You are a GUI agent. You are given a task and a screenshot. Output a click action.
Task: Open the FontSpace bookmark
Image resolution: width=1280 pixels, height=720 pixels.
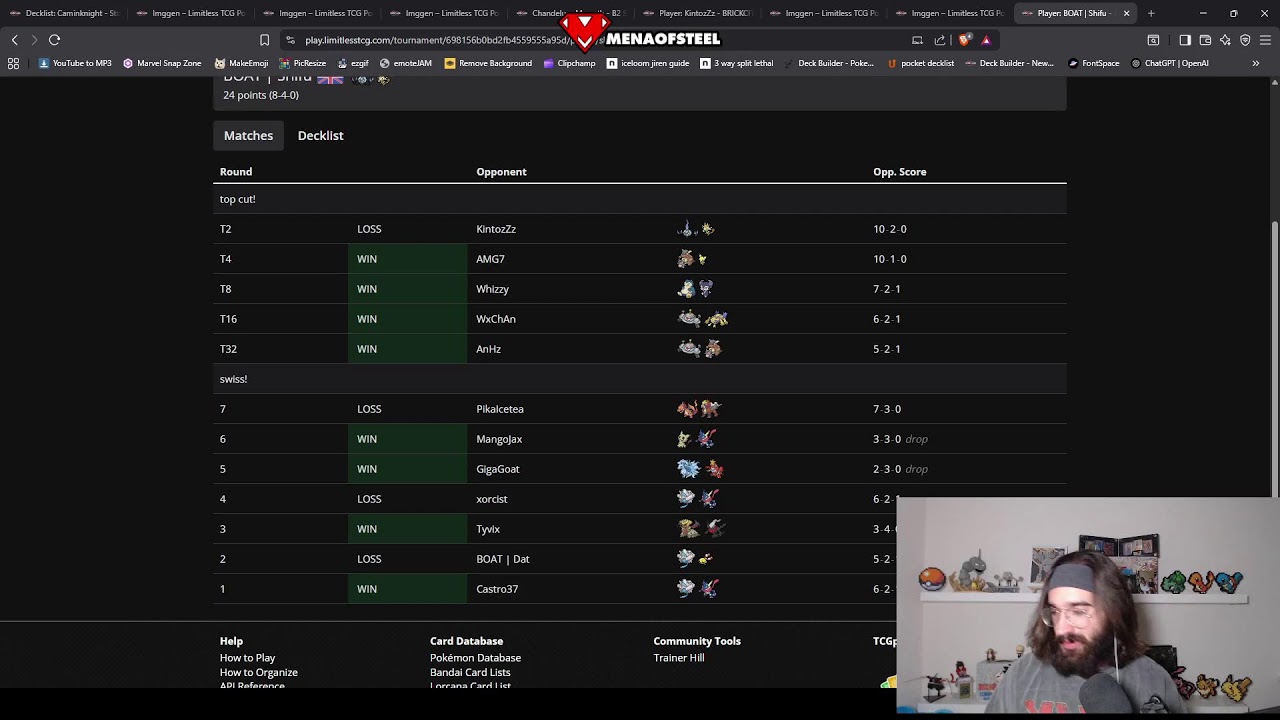(1094, 63)
